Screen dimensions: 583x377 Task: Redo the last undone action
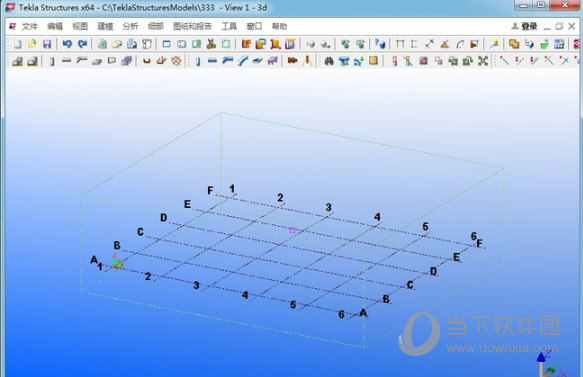click(x=82, y=44)
